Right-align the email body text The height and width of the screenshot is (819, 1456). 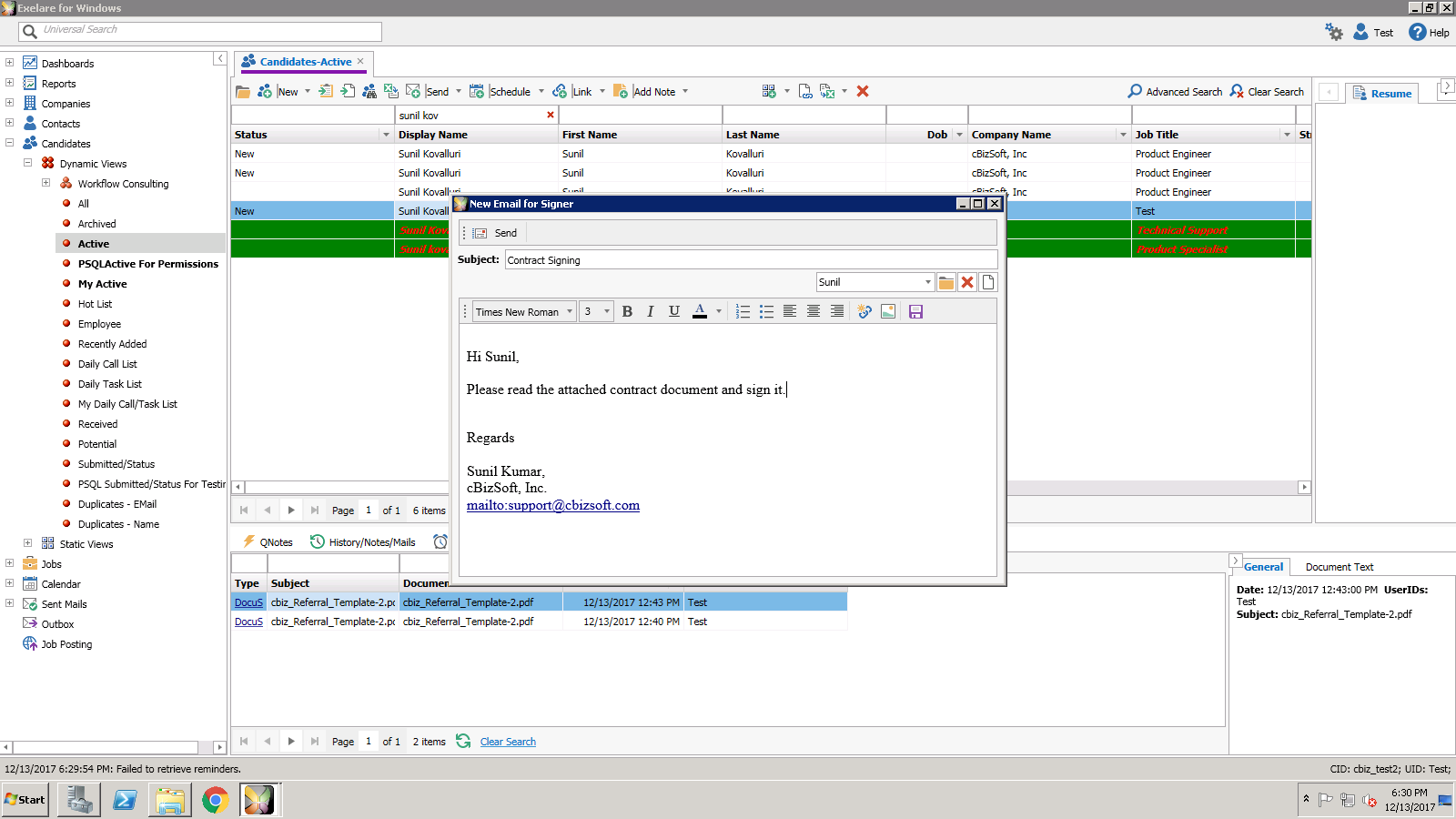click(837, 311)
